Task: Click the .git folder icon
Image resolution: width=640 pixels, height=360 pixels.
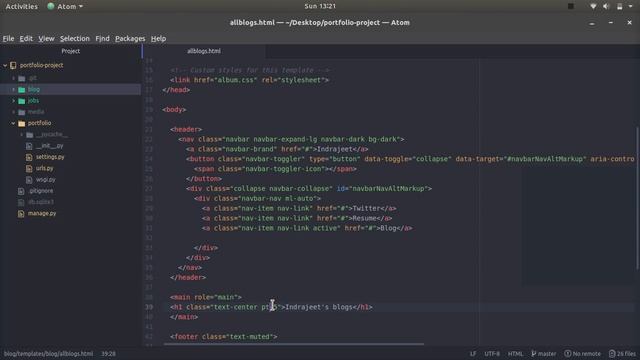Action: click(22, 78)
